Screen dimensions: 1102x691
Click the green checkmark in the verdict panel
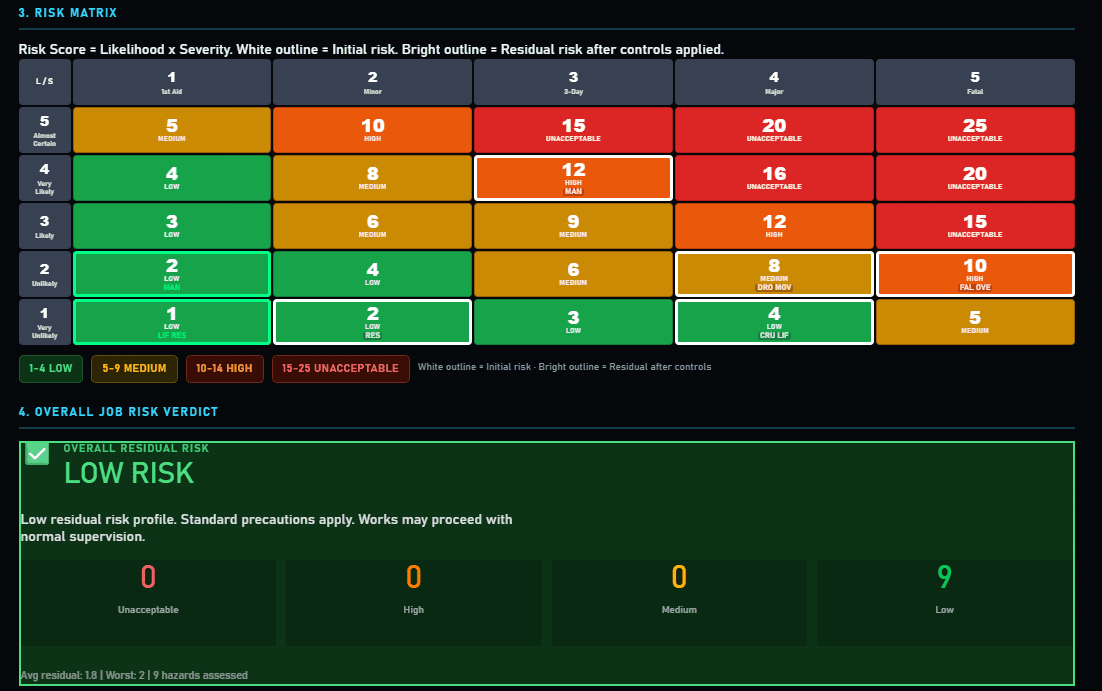click(36, 453)
